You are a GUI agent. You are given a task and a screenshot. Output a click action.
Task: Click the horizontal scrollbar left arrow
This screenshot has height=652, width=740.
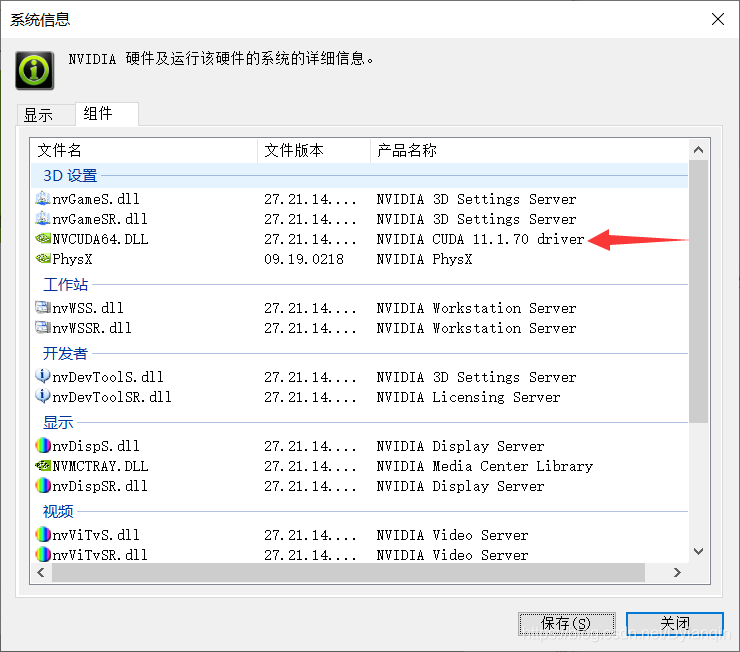coord(41,572)
